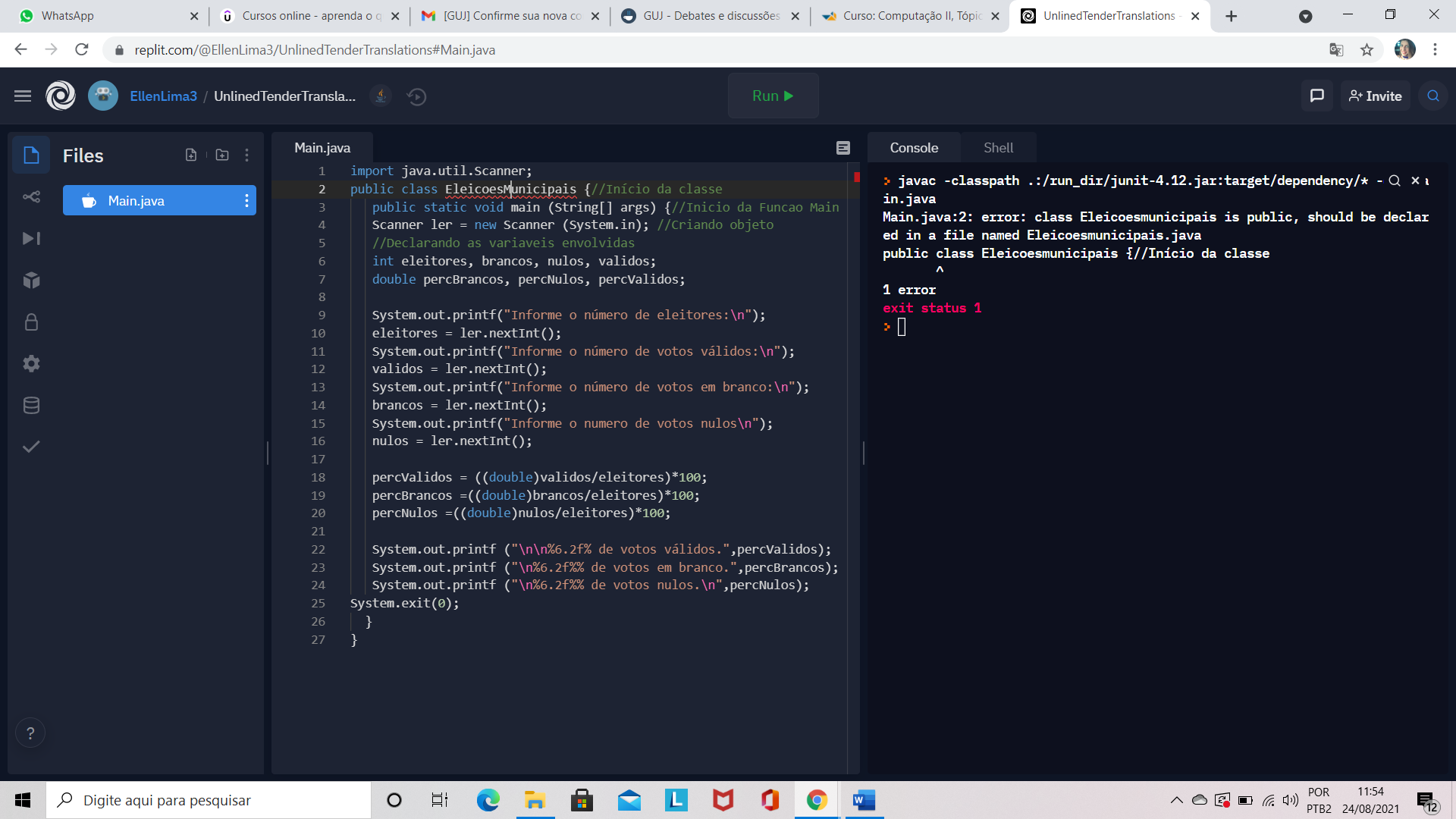Open the Replit hamburger menu
This screenshot has width=1456, height=819.
pos(23,96)
